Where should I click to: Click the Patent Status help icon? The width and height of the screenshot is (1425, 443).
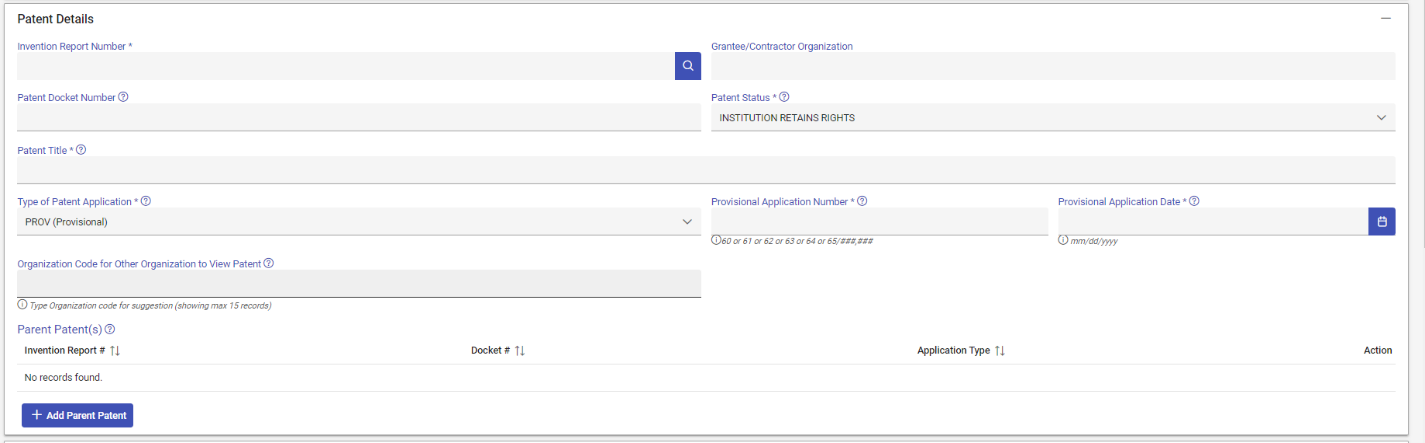pos(784,97)
